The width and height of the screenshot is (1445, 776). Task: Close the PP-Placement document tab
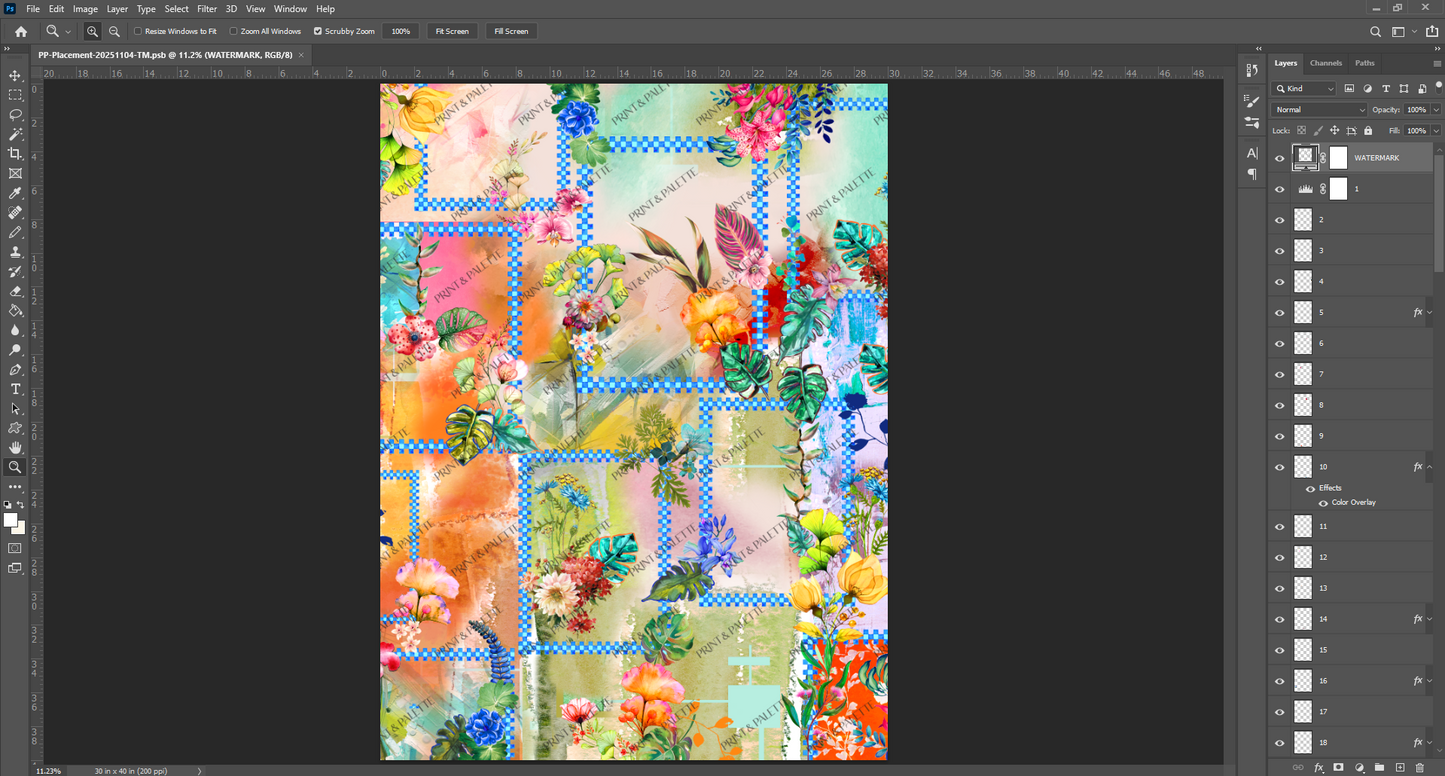pos(302,54)
